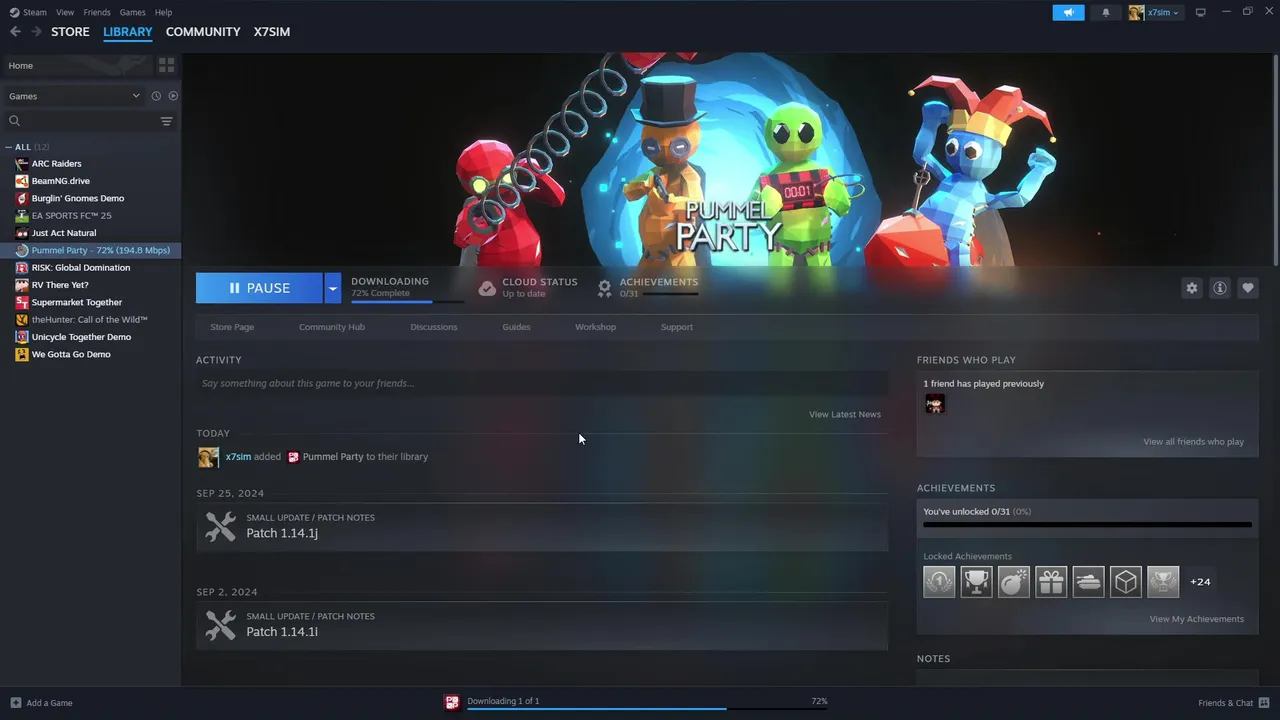Screen dimensions: 1280x720
Task: Open the Store Page link
Action: coord(232,327)
